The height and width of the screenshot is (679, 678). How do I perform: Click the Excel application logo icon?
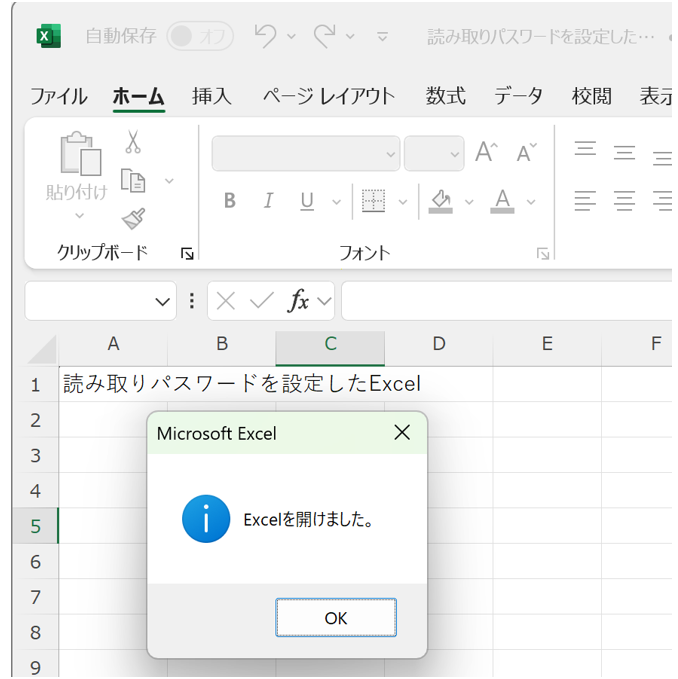[48, 36]
